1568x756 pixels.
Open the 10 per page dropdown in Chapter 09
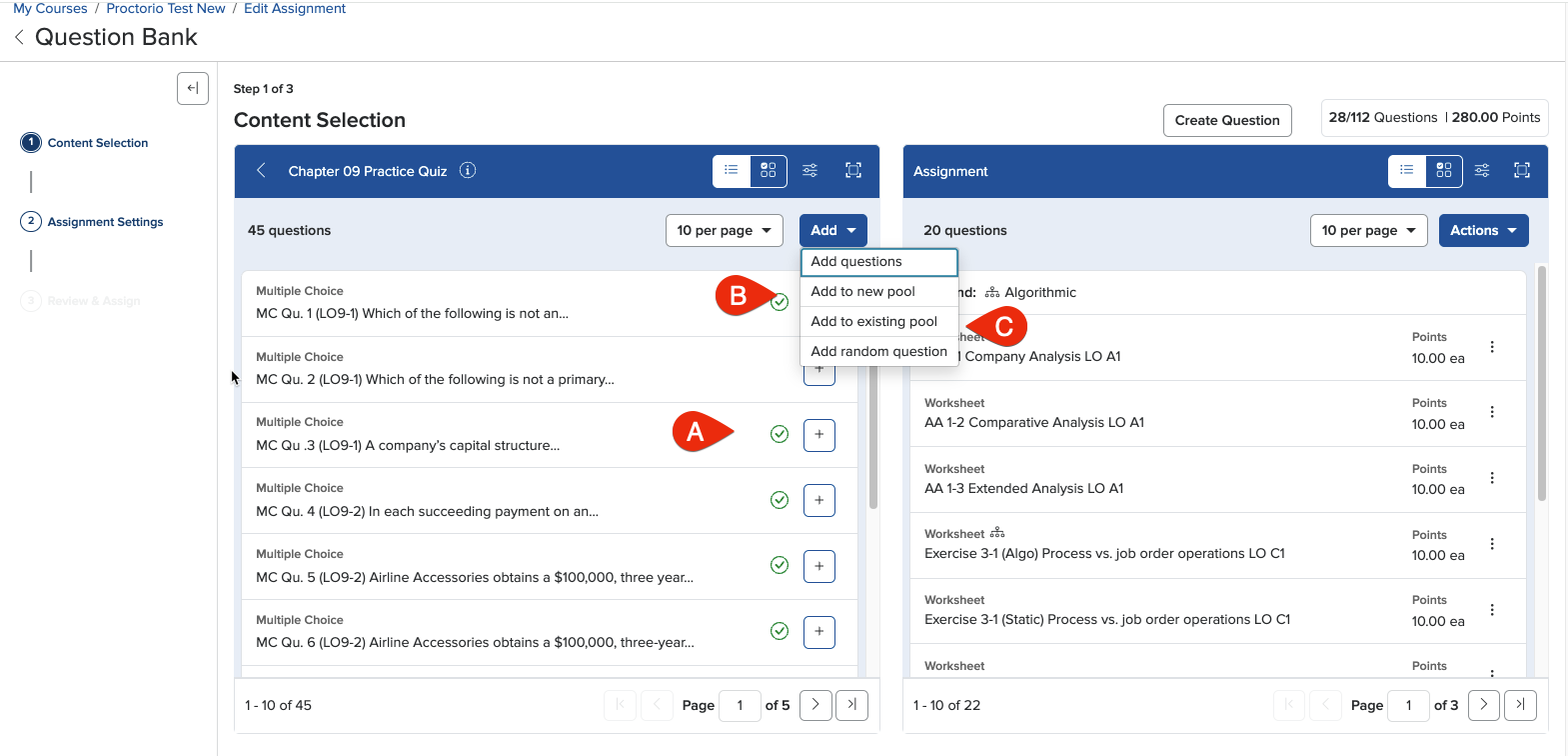[725, 230]
